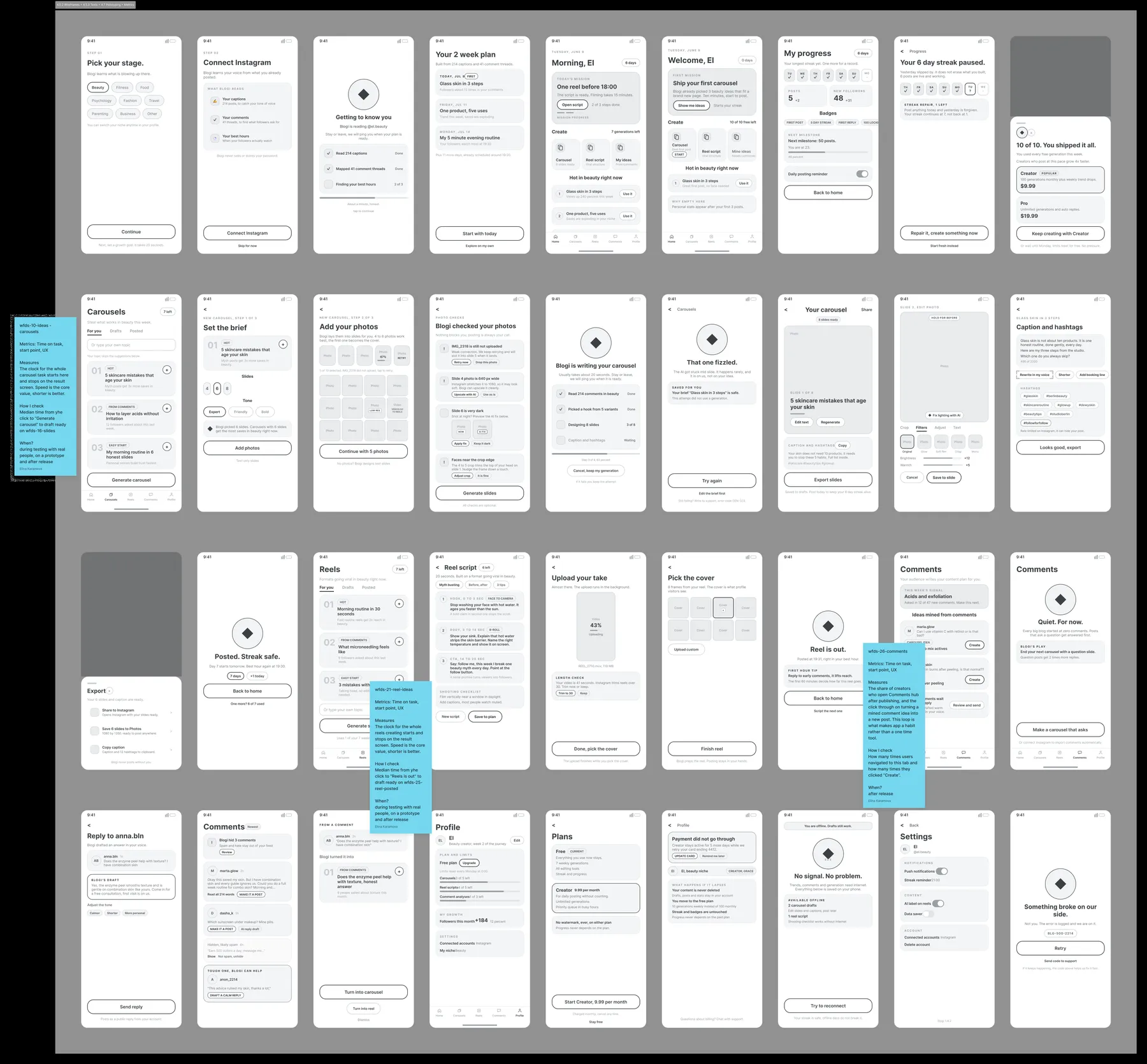
Task: Toggle AI label on reels switch
Action: click(938, 903)
